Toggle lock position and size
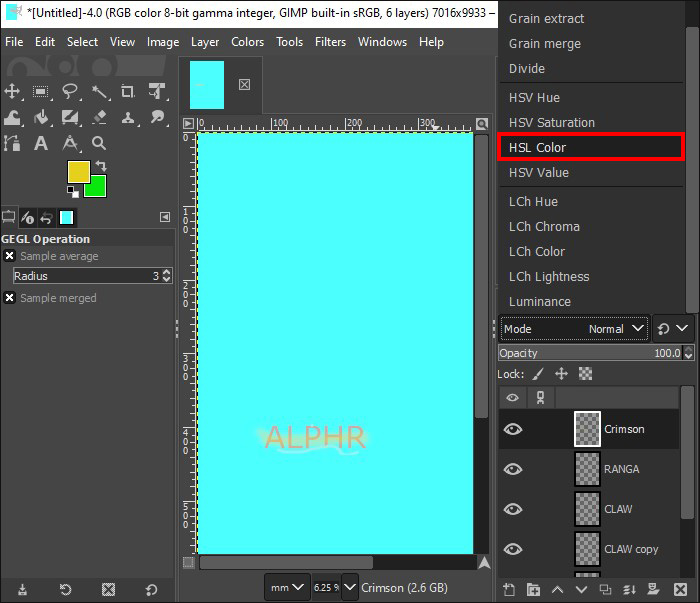700x603 pixels. point(562,374)
